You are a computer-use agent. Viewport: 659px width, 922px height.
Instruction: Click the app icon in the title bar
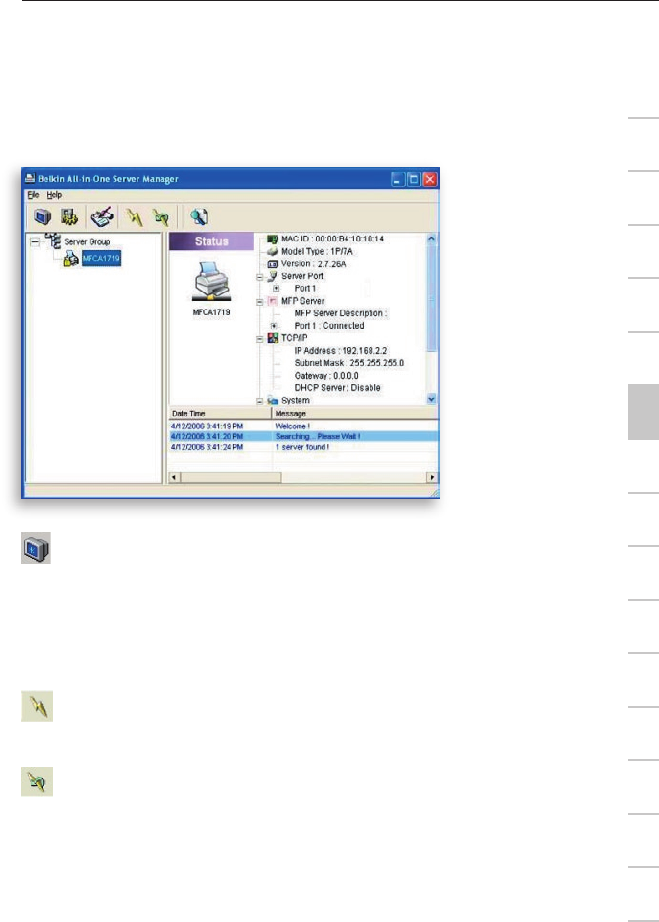click(30, 178)
